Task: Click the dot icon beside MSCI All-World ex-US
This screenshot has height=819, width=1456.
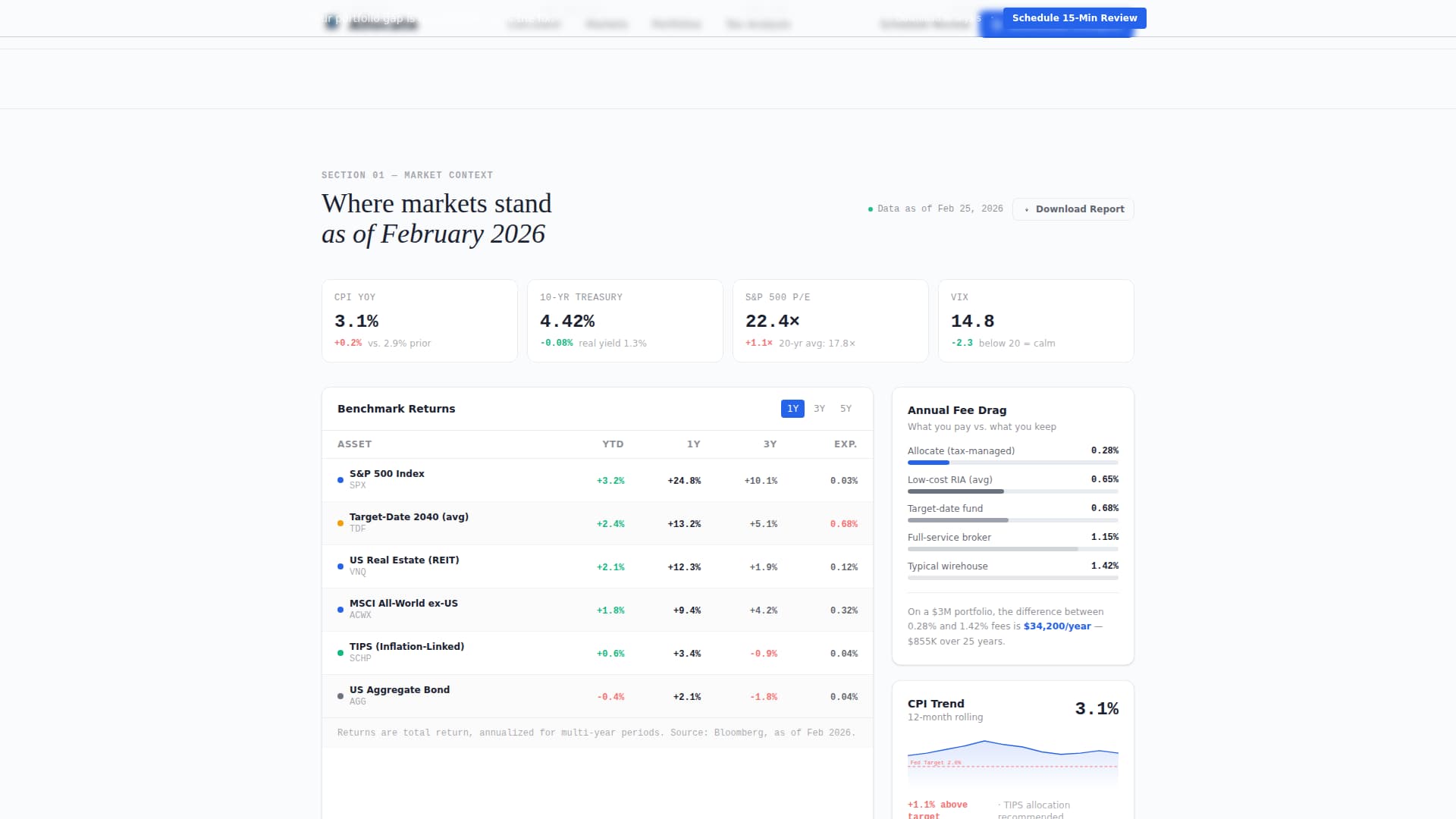Action: [x=340, y=609]
